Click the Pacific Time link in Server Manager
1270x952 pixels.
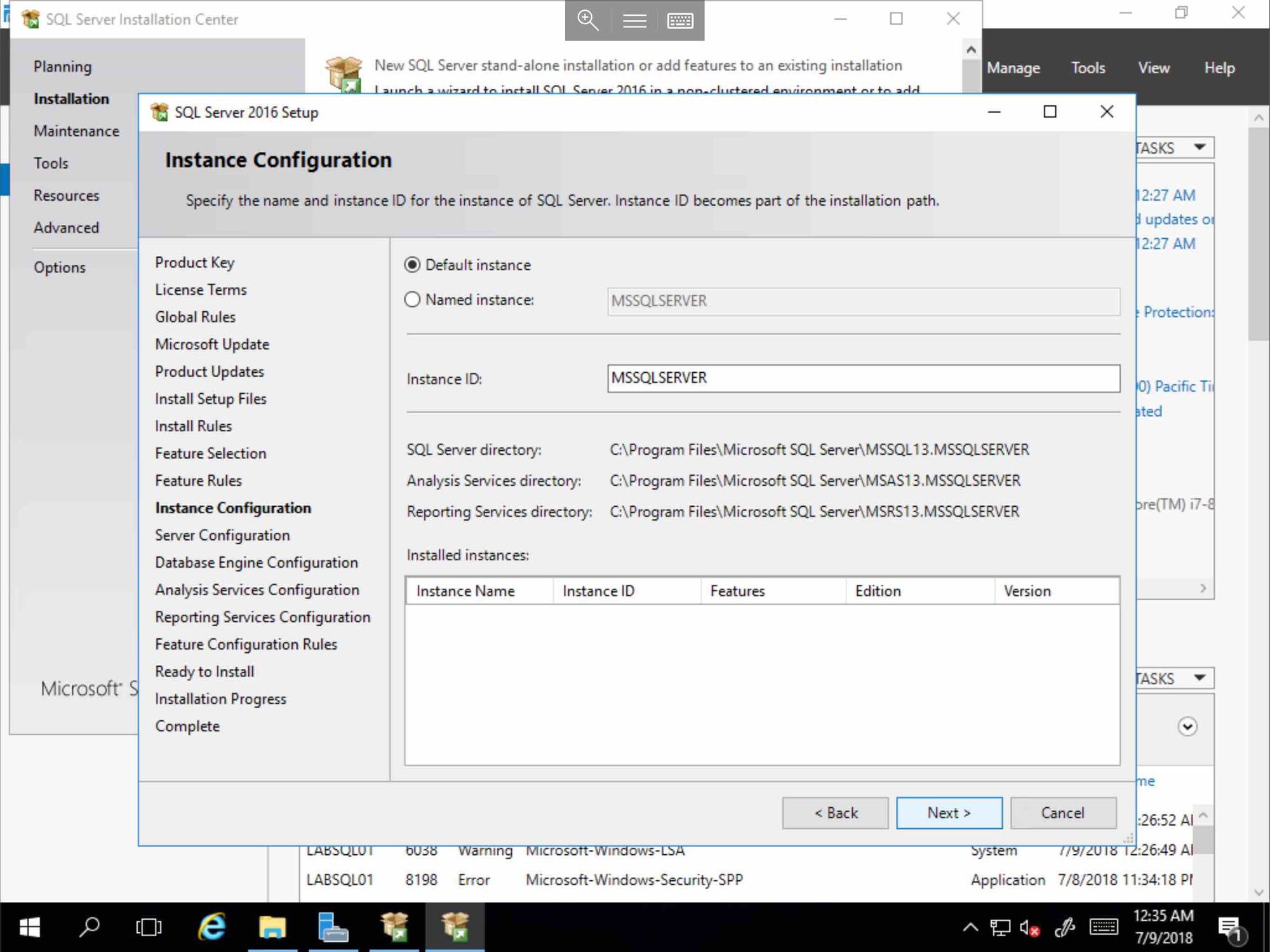pos(1175,386)
